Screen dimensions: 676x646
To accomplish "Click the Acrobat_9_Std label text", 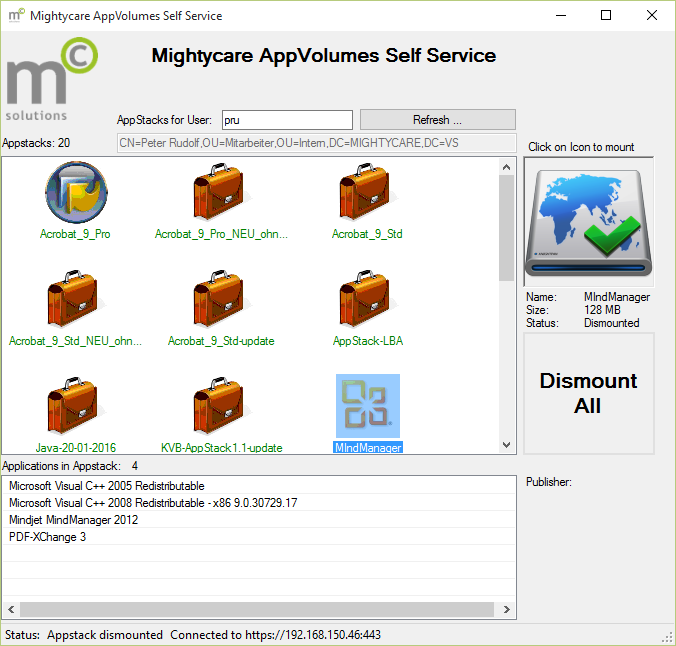I will 367,234.
